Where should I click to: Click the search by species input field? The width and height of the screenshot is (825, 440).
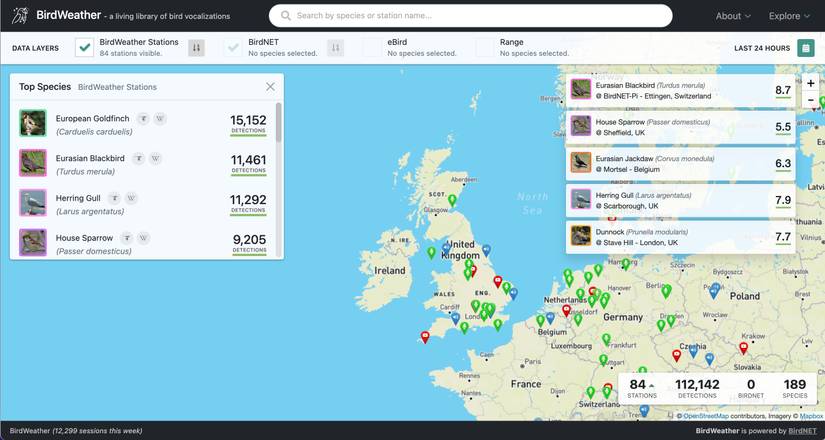[470, 16]
